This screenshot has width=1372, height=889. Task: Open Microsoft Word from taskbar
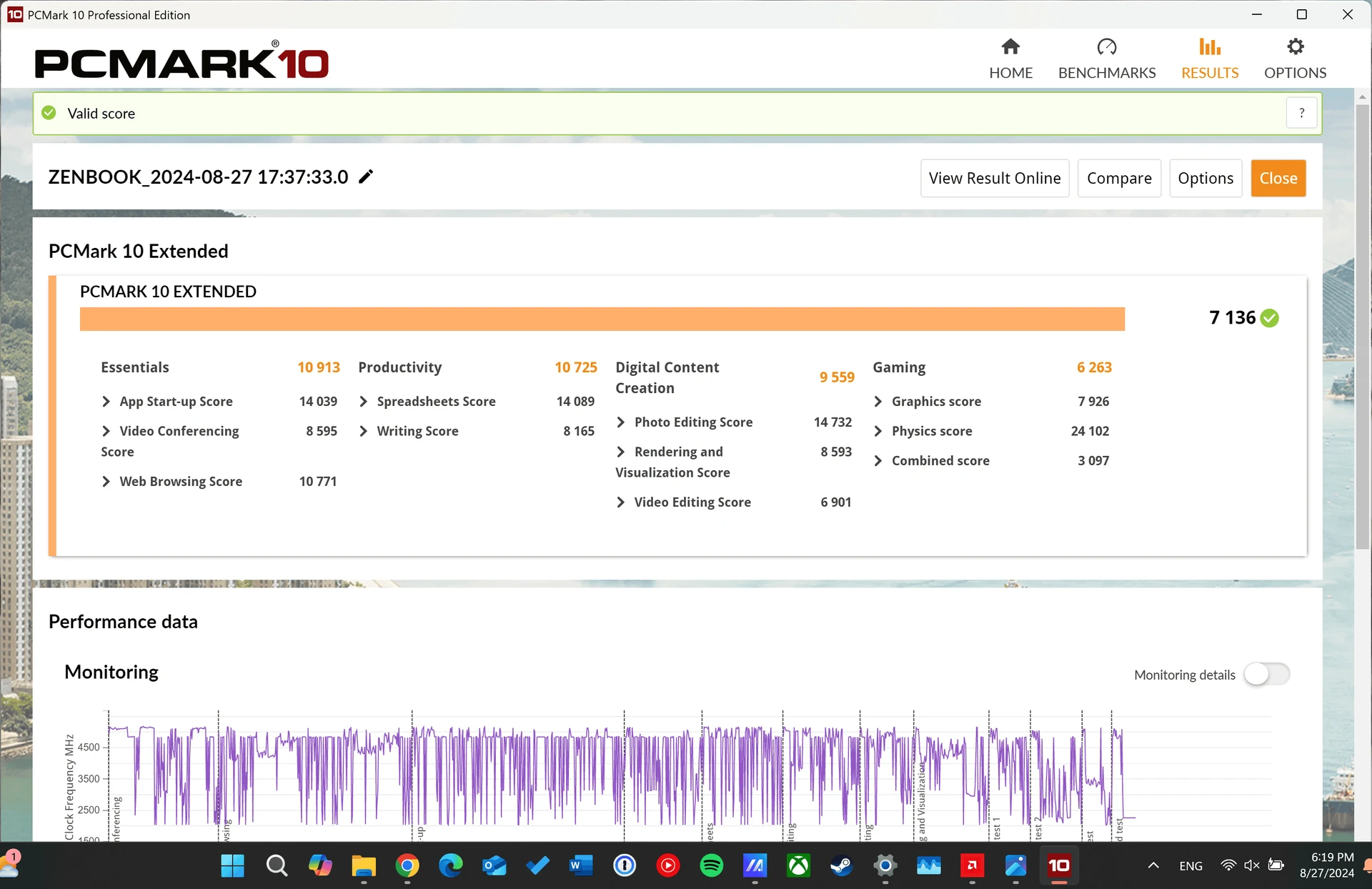[x=581, y=866]
